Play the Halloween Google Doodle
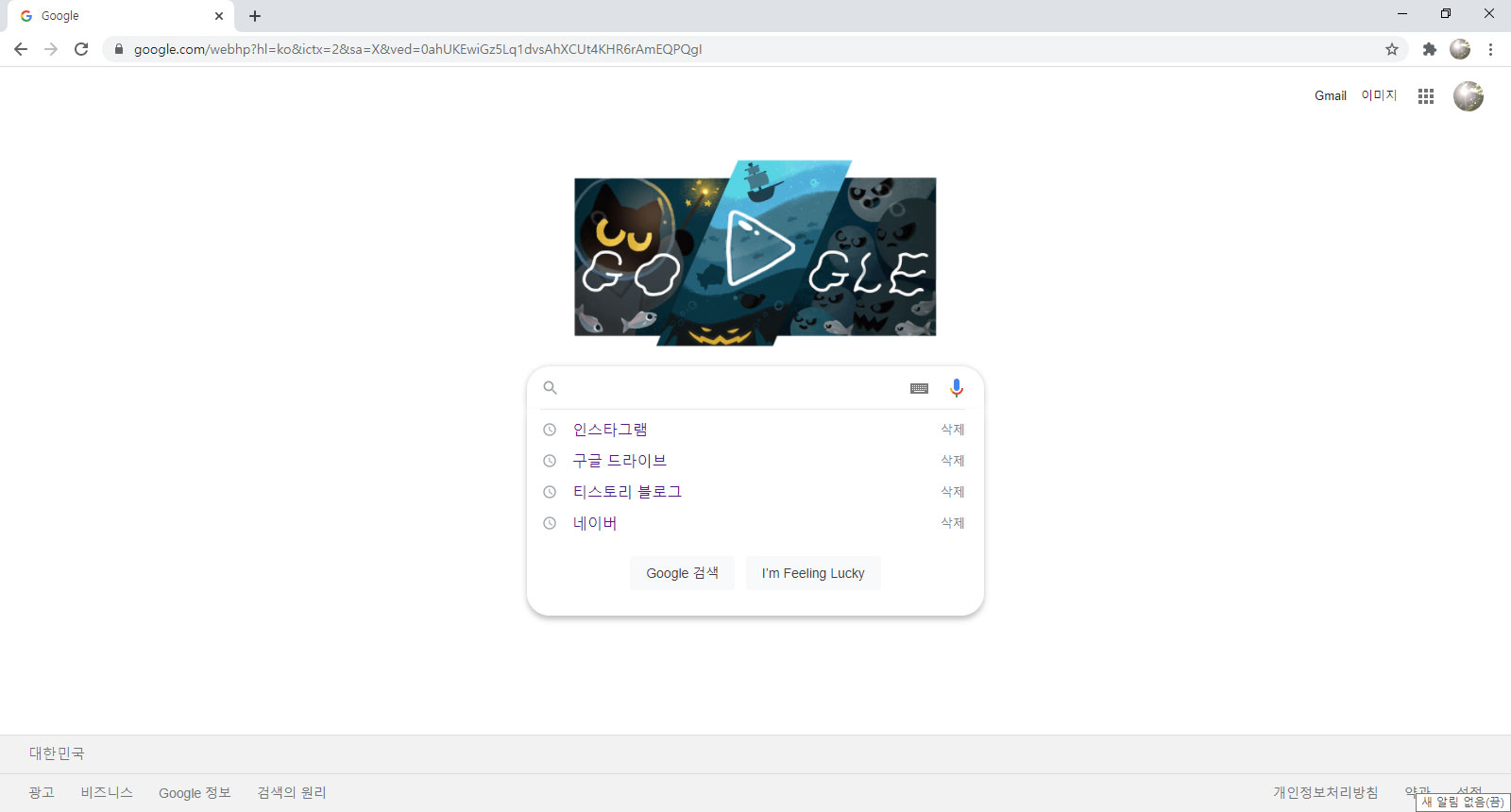 (755, 252)
